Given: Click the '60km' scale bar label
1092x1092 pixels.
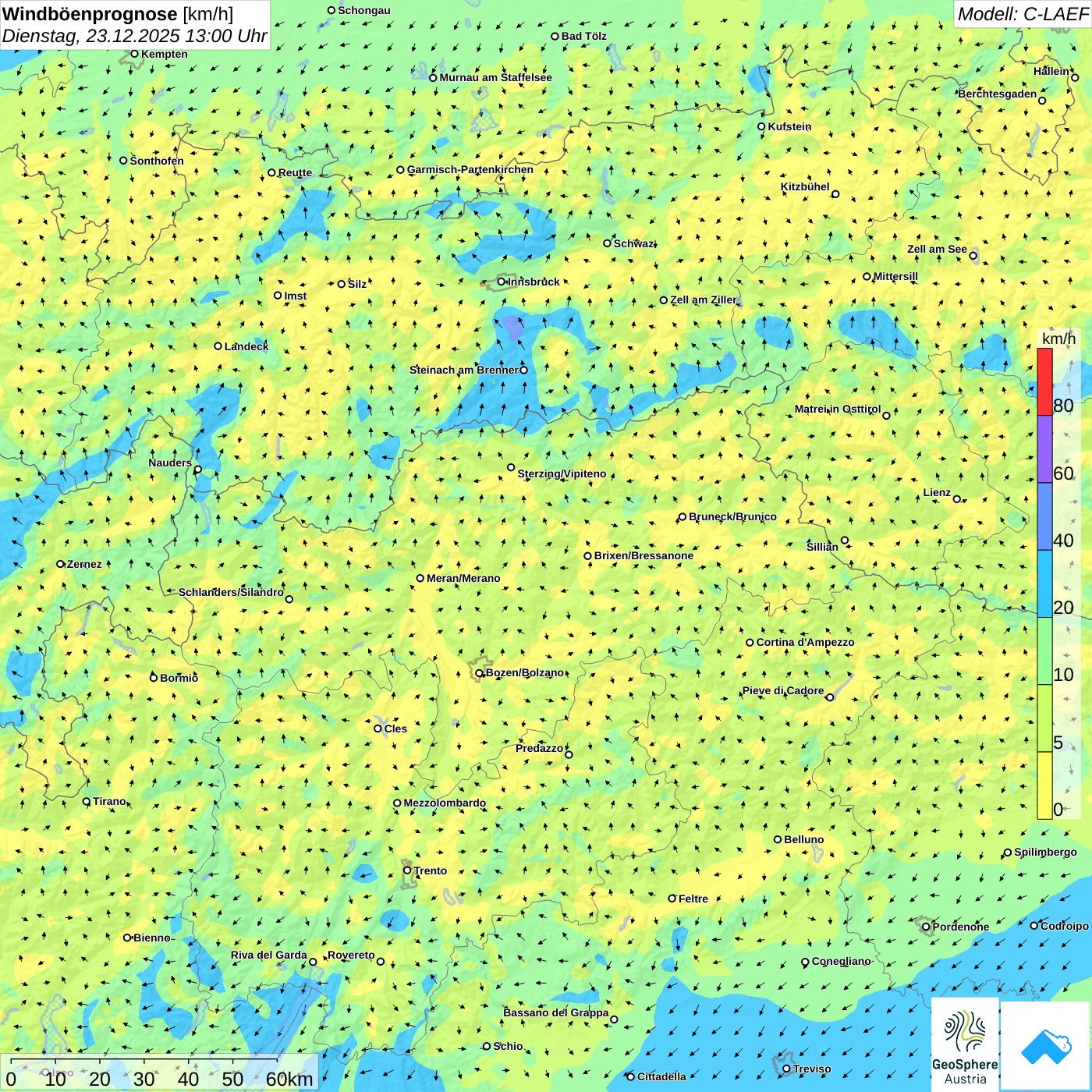Looking at the screenshot, I should 289,1080.
